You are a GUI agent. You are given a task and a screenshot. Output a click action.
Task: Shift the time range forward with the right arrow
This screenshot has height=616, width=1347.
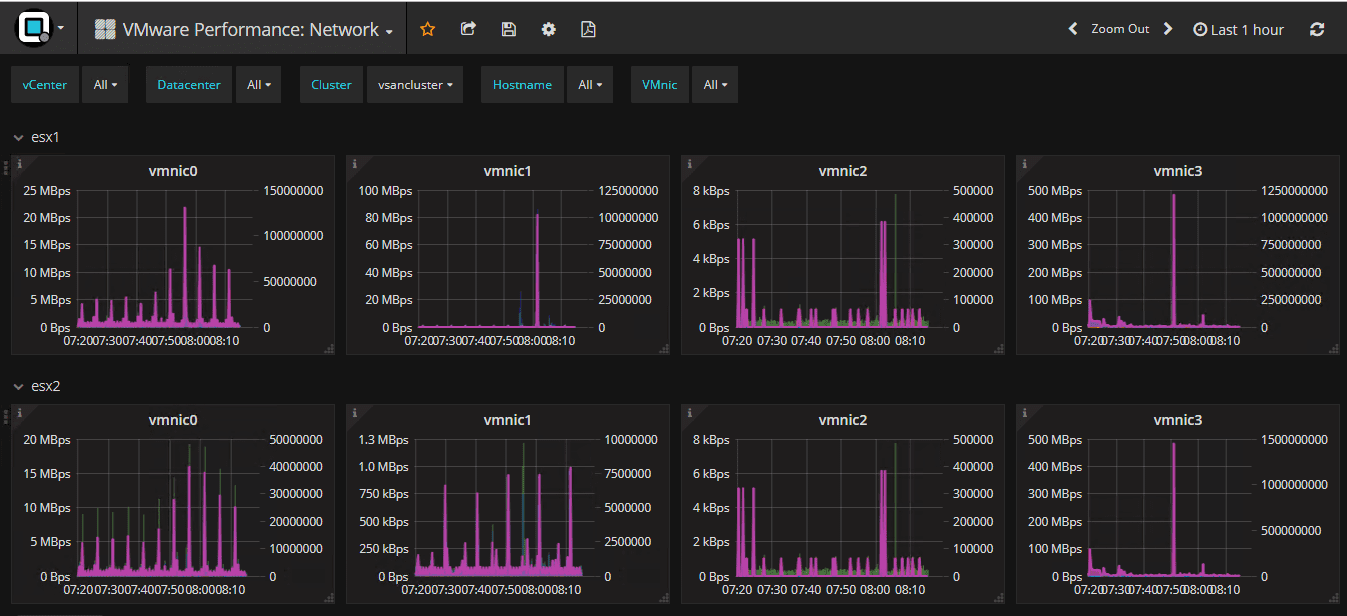(1167, 29)
